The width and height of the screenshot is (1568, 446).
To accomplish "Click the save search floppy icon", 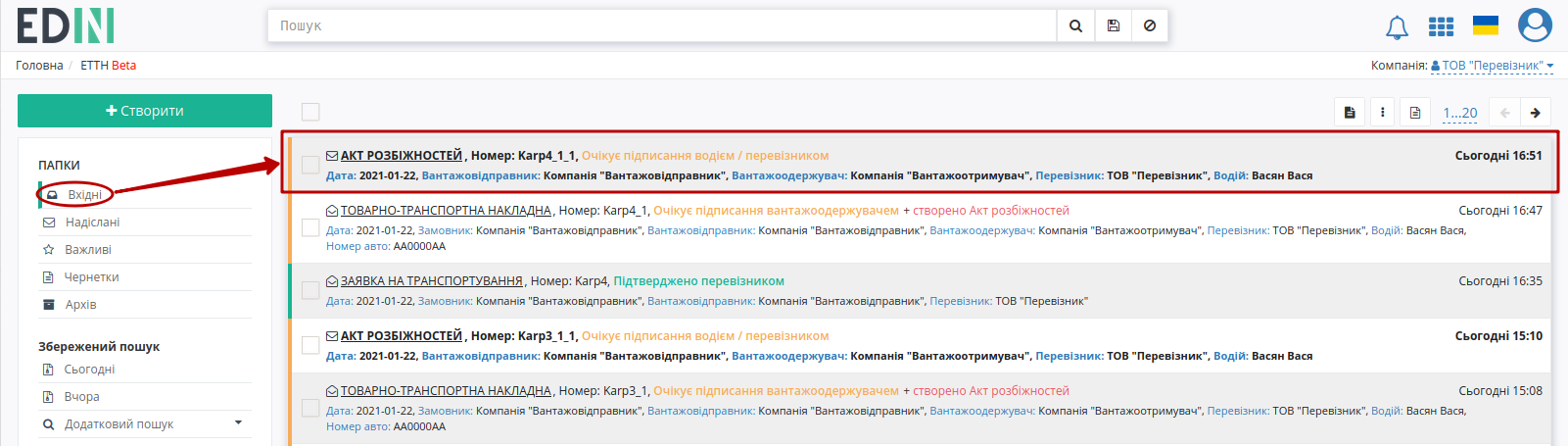I will [x=1113, y=25].
